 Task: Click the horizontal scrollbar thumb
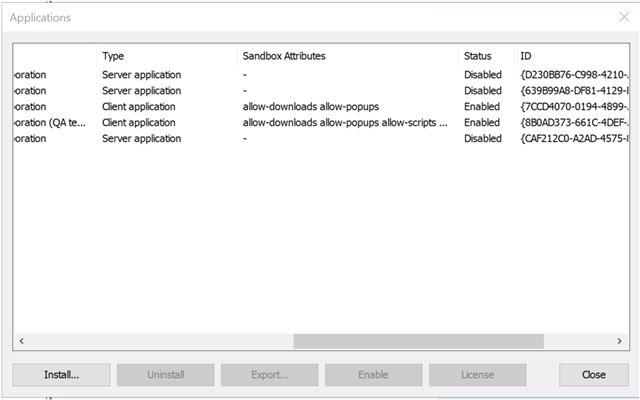(418, 341)
